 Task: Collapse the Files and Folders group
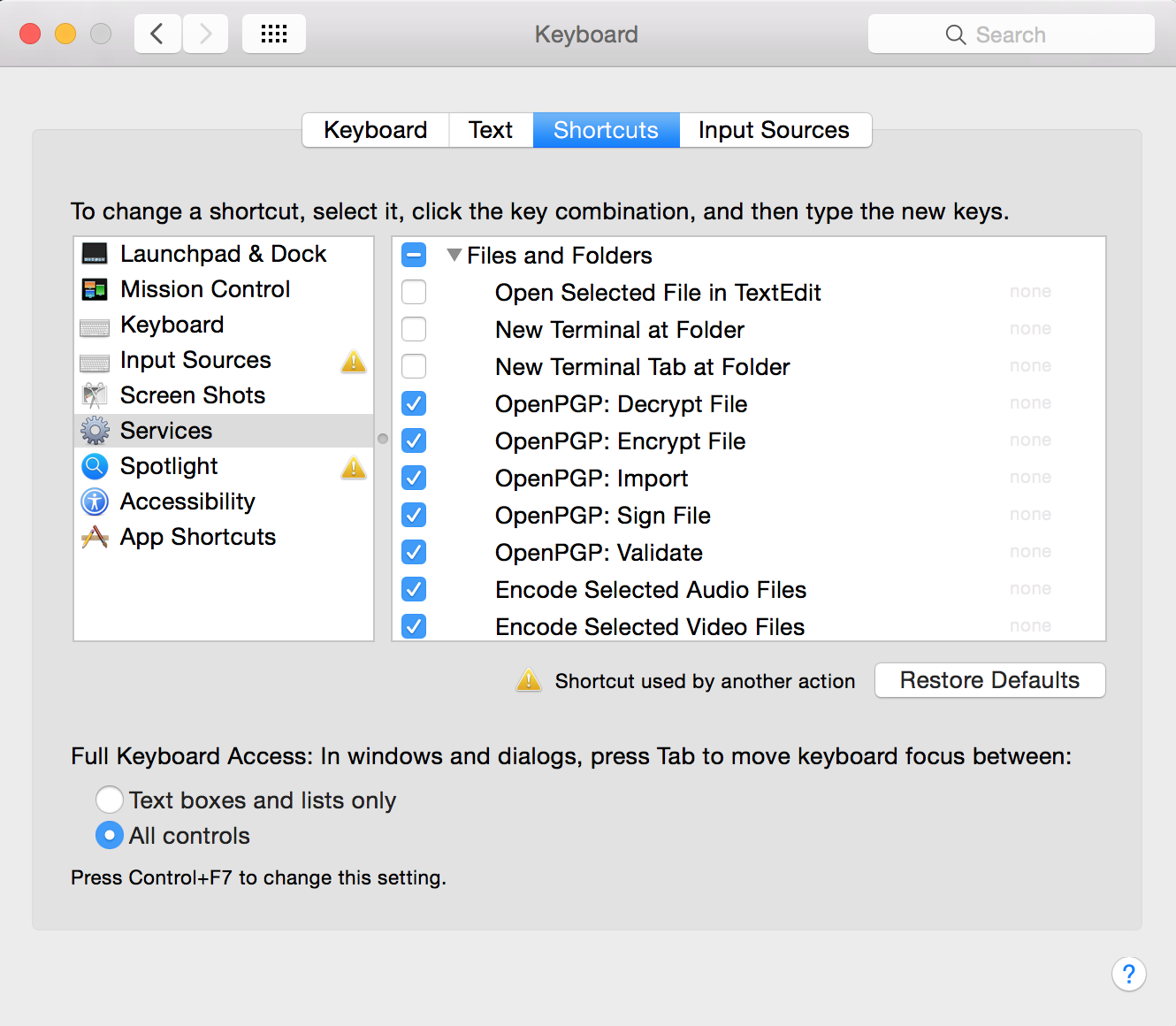point(454,256)
